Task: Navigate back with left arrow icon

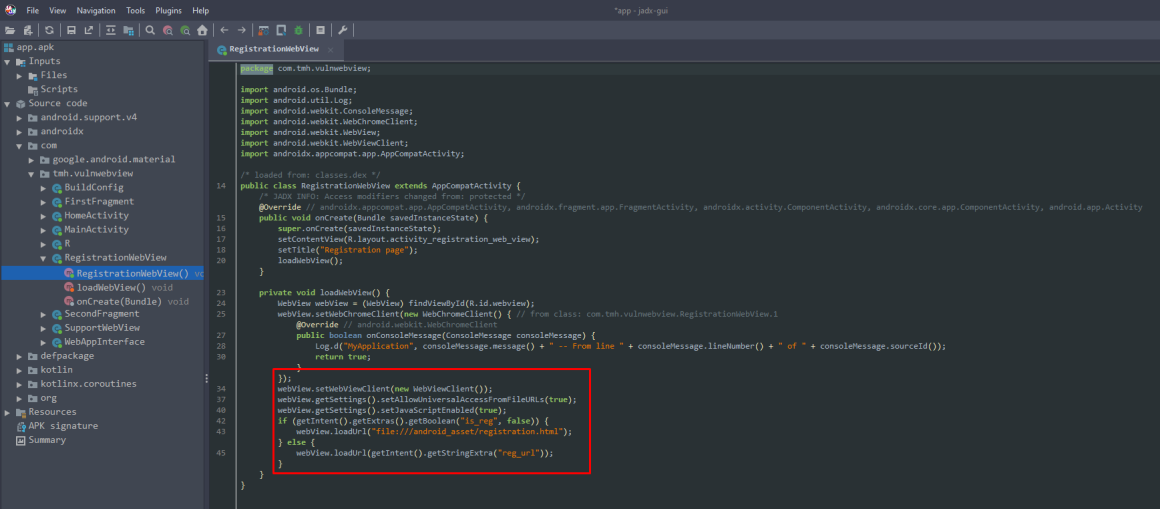Action: [x=224, y=30]
